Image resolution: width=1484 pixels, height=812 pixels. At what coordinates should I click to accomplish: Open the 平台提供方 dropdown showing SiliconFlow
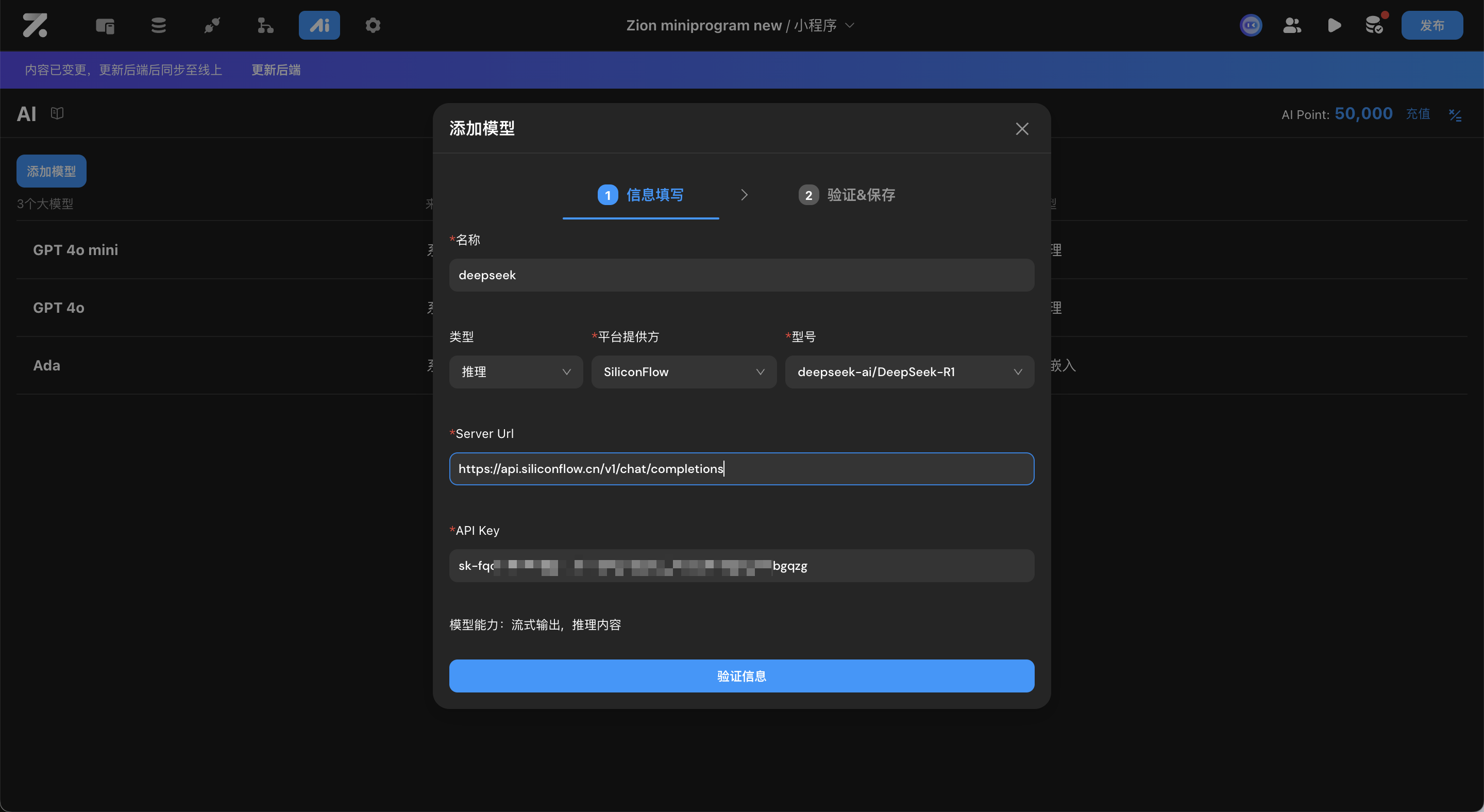pos(684,372)
